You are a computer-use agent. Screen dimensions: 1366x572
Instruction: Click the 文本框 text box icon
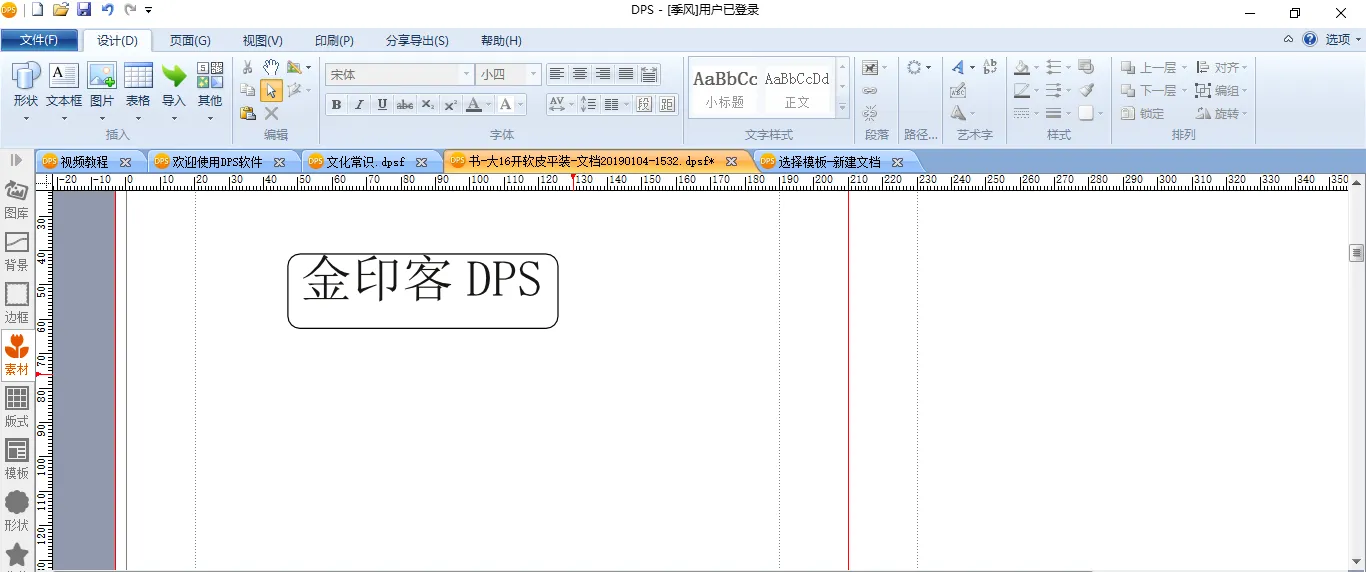[x=64, y=84]
